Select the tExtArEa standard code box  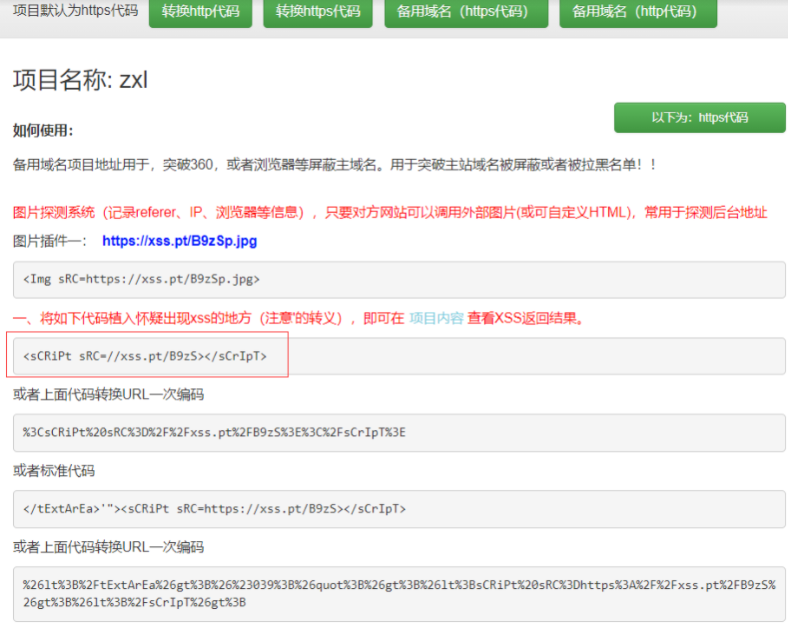[399, 509]
